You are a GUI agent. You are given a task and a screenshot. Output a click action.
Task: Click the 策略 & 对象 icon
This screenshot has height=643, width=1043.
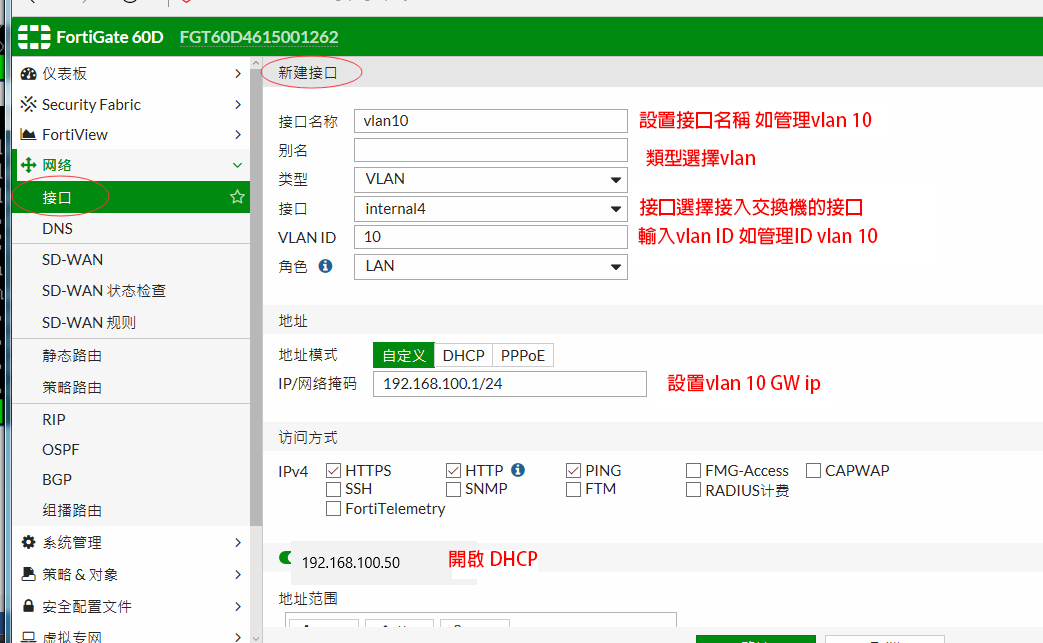28,574
